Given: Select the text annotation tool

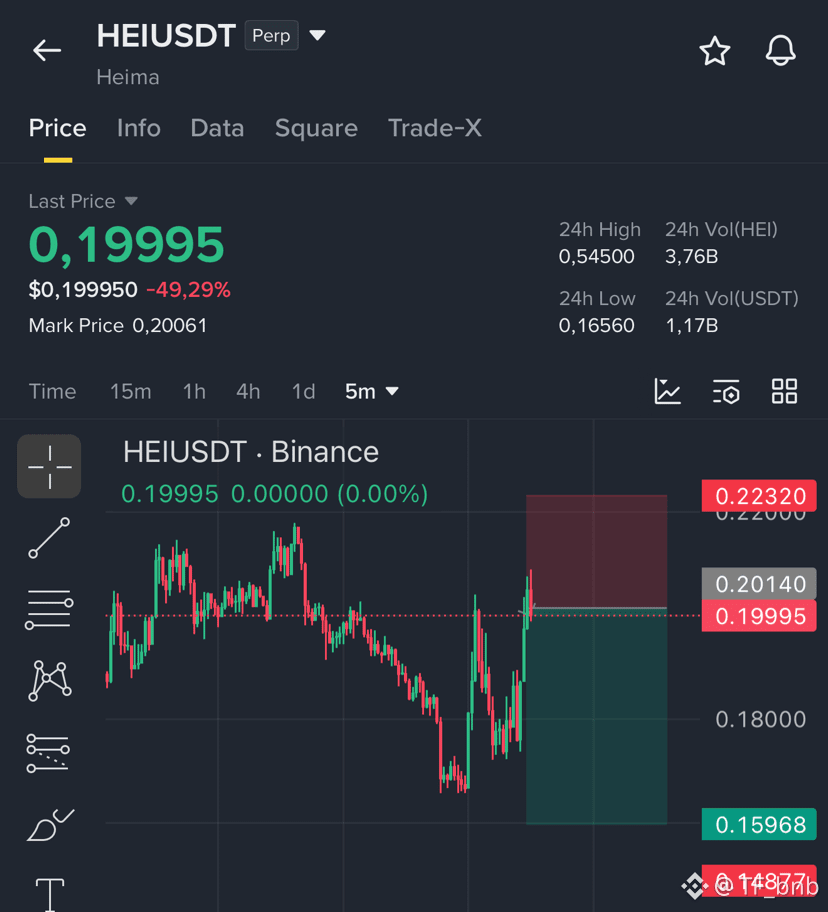Looking at the screenshot, I should pyautogui.click(x=50, y=894).
